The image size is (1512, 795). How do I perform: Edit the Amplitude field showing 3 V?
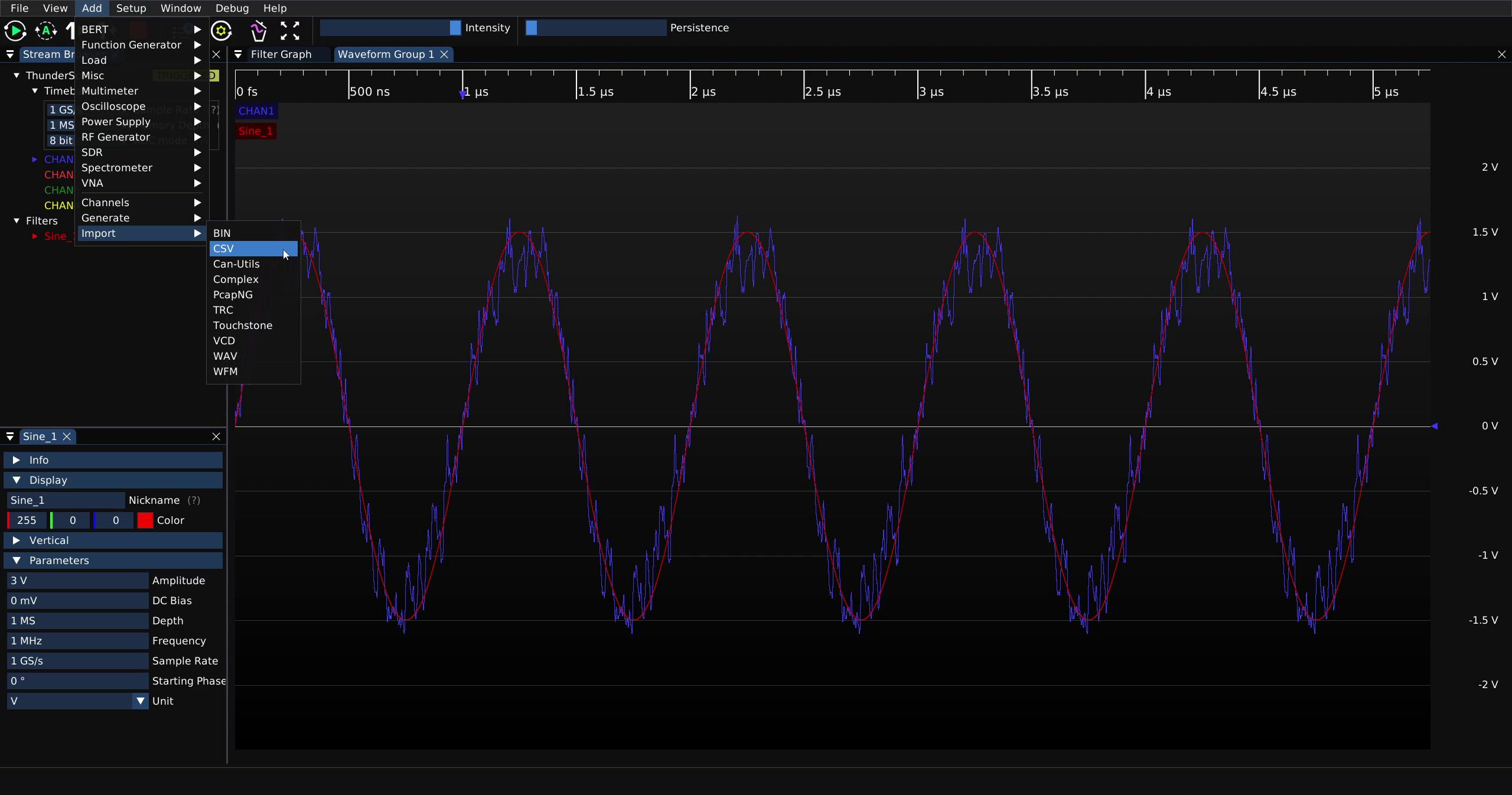pos(77,581)
